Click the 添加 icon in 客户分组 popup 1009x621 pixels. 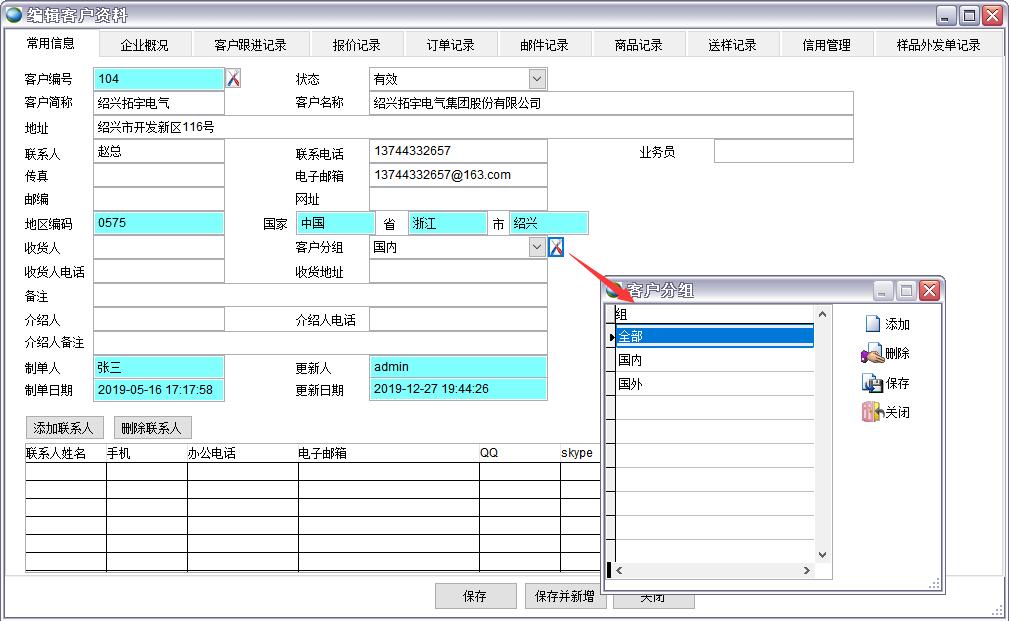tap(872, 324)
